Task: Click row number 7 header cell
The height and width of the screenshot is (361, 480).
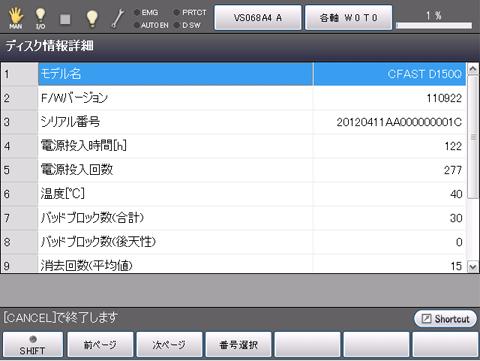Action: [20, 218]
